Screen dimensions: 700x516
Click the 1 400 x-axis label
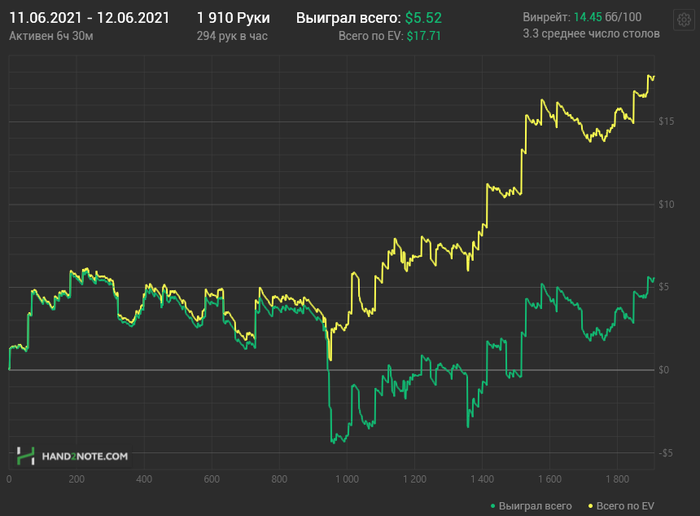coord(482,479)
